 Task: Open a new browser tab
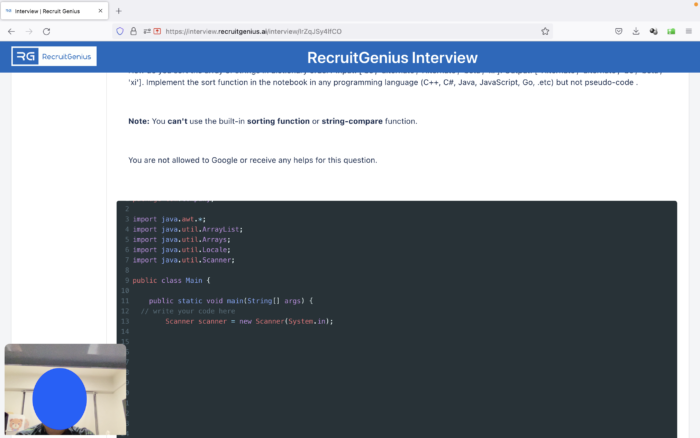[x=119, y=11]
